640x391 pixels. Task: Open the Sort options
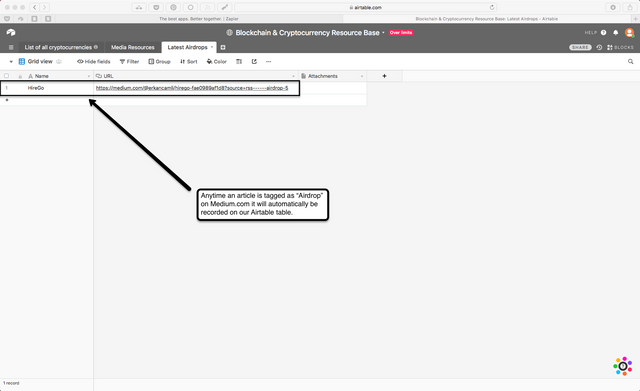(x=189, y=62)
